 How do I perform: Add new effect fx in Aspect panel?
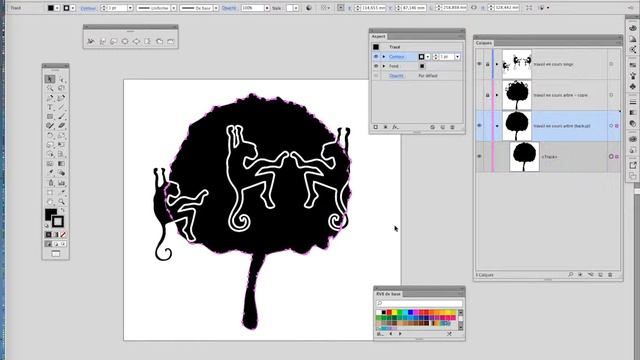point(395,127)
